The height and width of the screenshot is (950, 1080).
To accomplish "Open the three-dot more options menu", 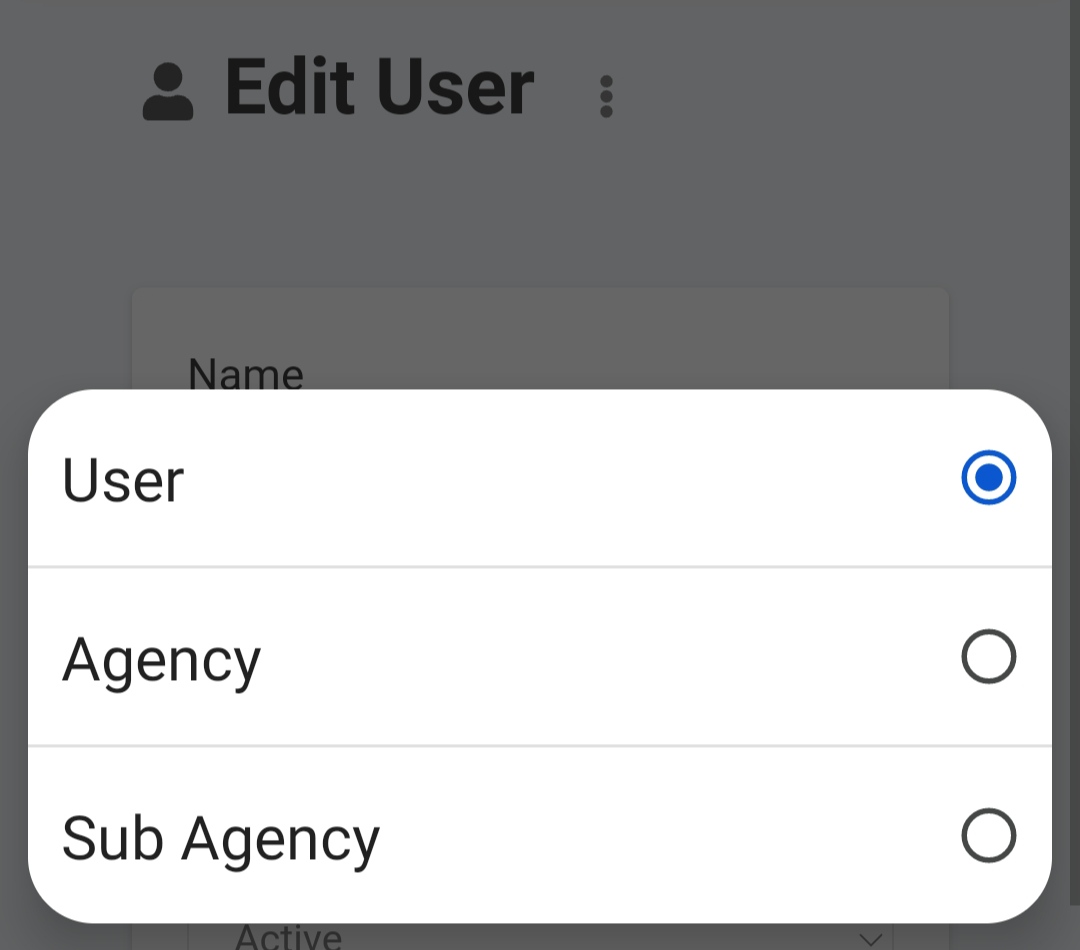I will coord(606,97).
